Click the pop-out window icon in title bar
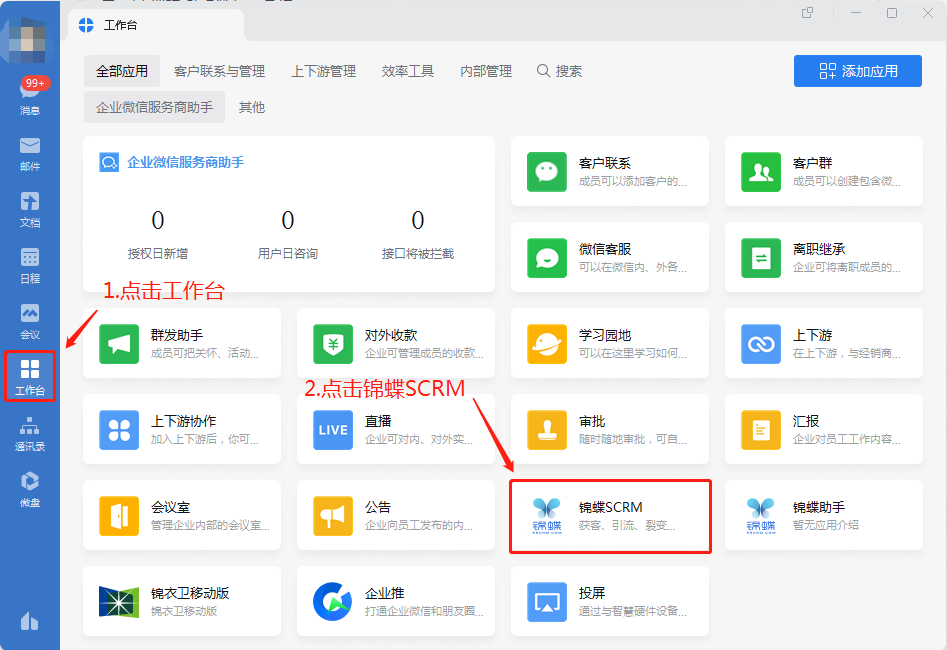Screen dimensions: 947x650 point(807,13)
